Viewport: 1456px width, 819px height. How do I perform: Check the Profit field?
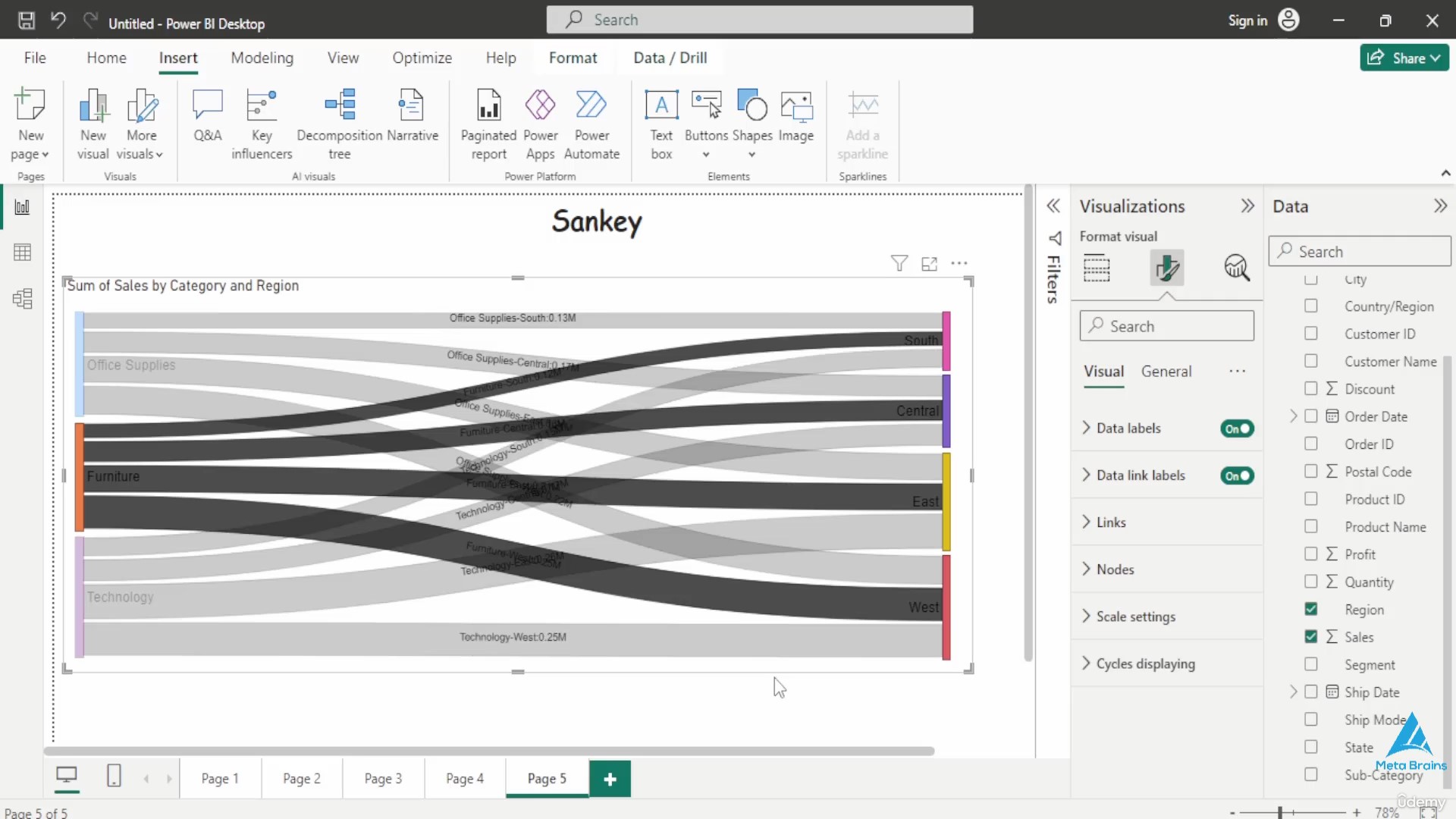(1311, 554)
